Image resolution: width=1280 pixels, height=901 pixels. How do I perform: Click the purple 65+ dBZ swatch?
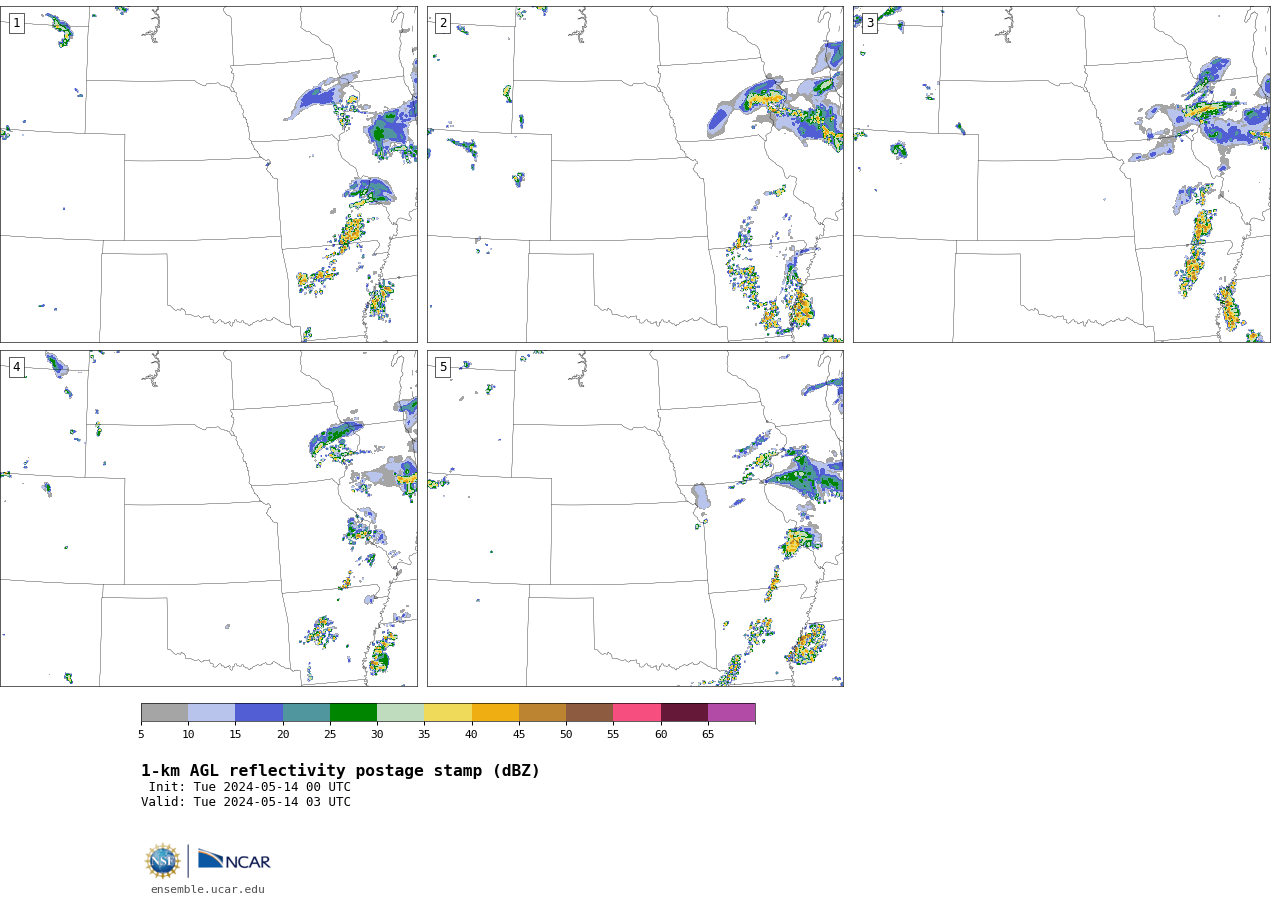(731, 712)
